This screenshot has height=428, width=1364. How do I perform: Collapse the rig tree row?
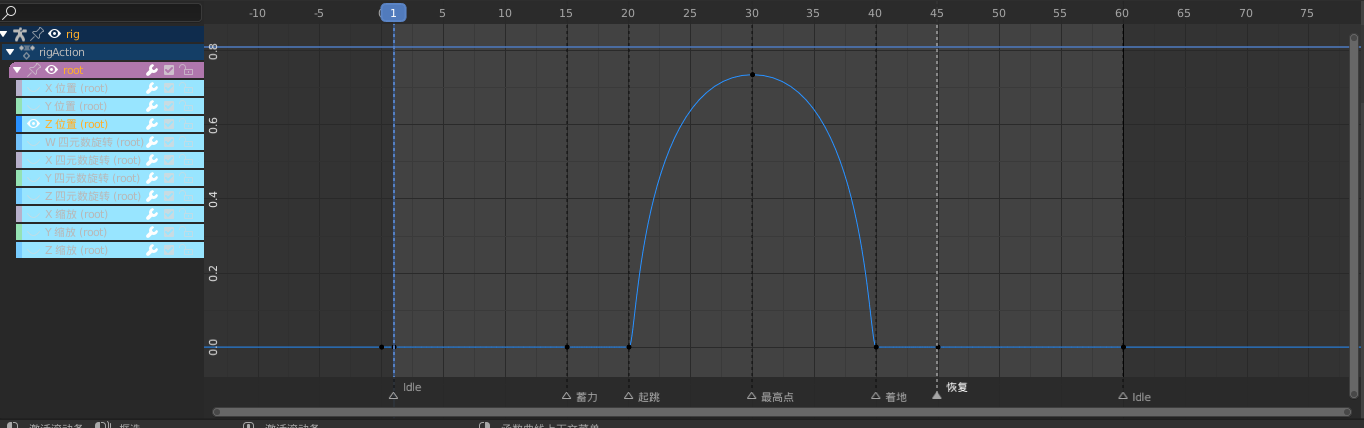5,34
